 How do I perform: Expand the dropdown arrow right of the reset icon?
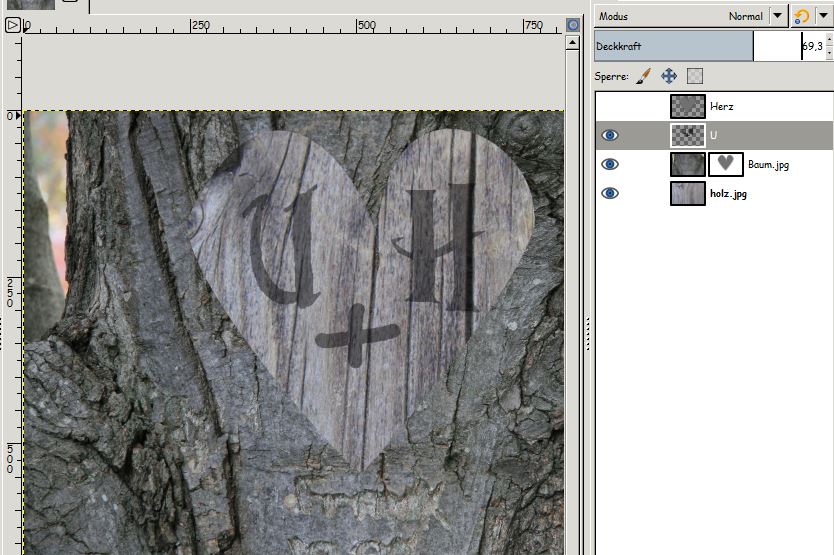[822, 16]
